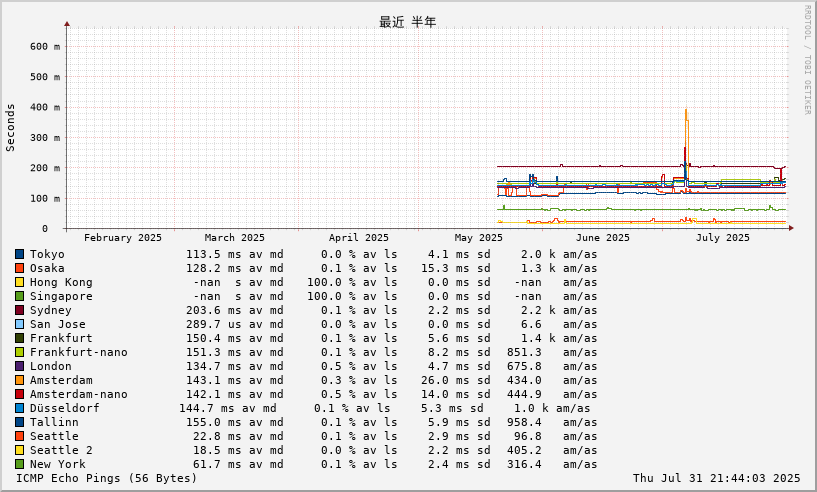817x492 pixels.
Task: Click the San Jose light blue swatch
Action: coord(19,325)
